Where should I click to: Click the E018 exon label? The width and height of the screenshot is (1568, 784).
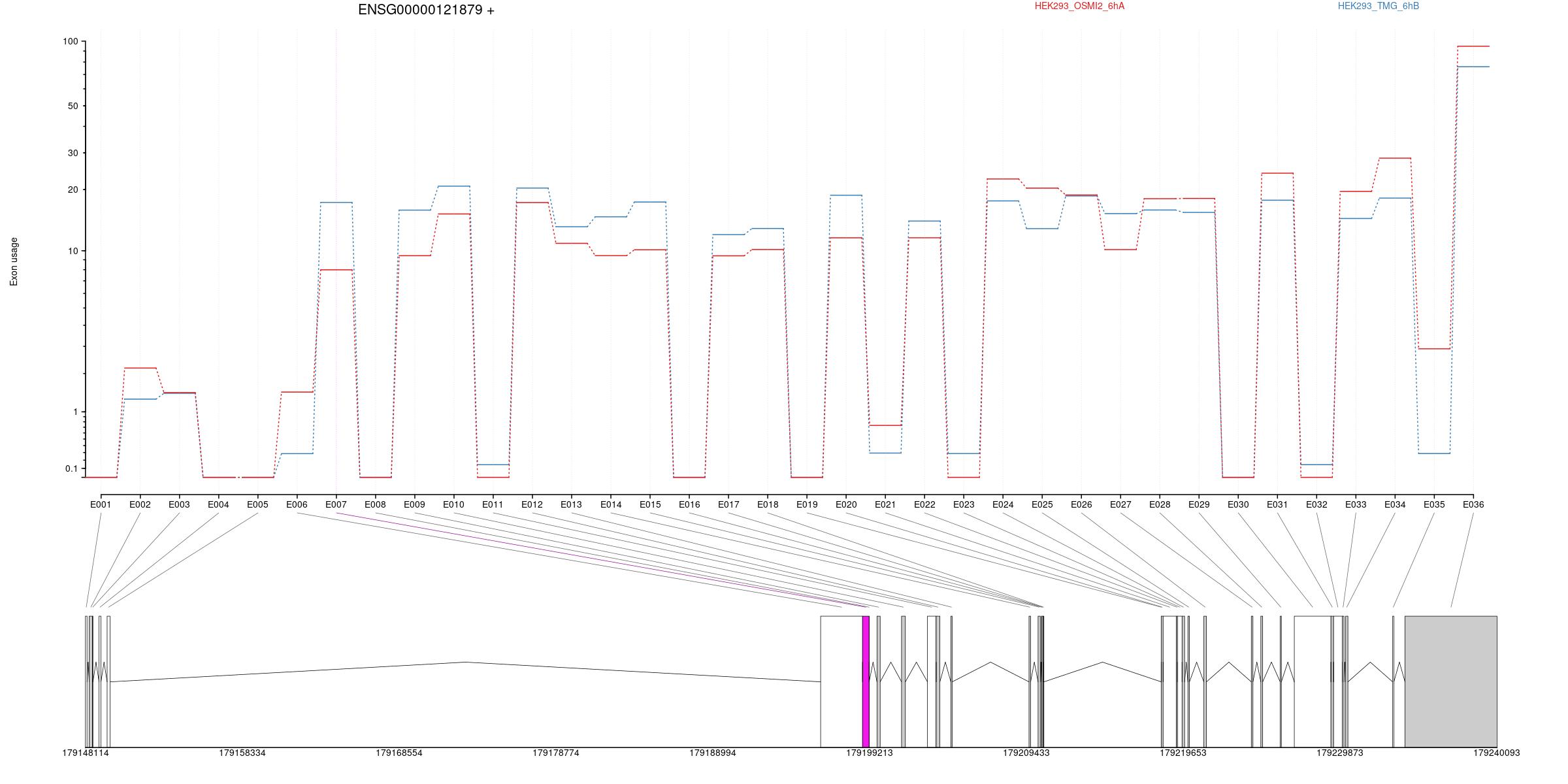pos(768,504)
